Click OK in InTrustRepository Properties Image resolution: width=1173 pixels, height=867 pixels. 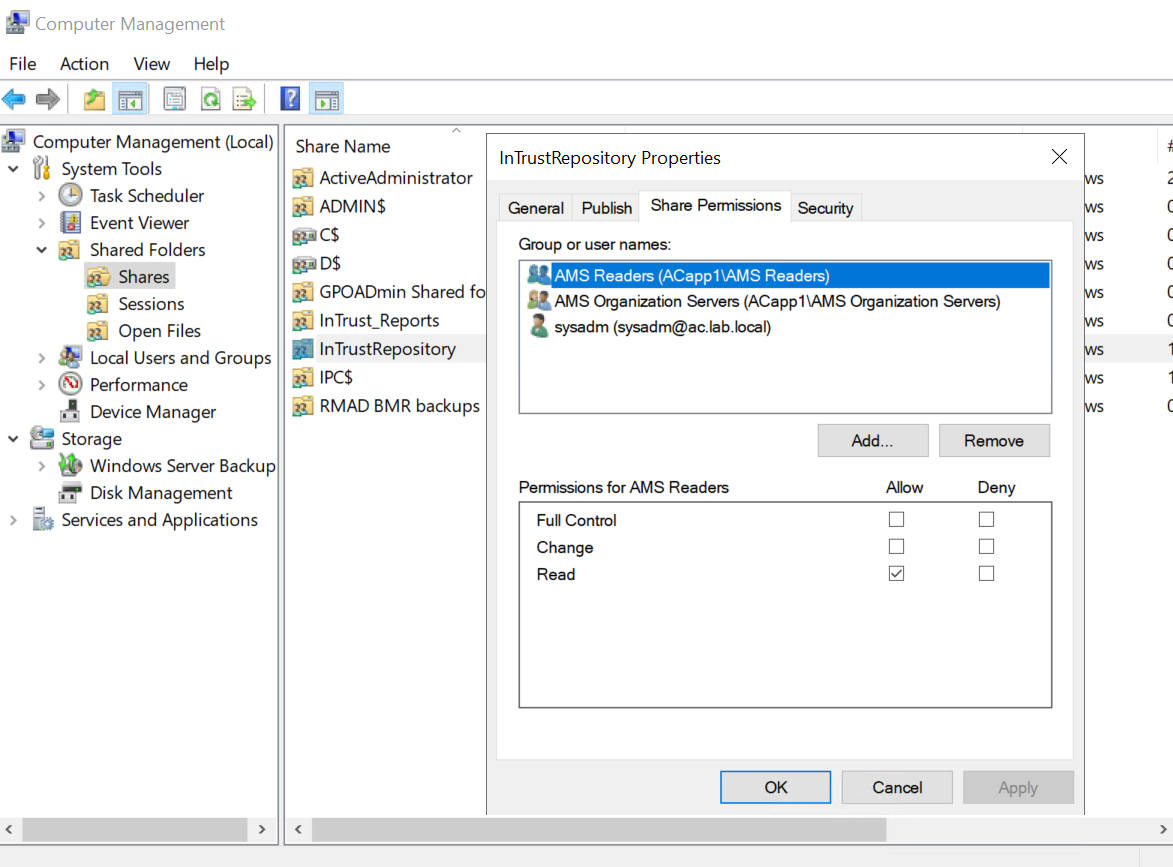(x=775, y=787)
